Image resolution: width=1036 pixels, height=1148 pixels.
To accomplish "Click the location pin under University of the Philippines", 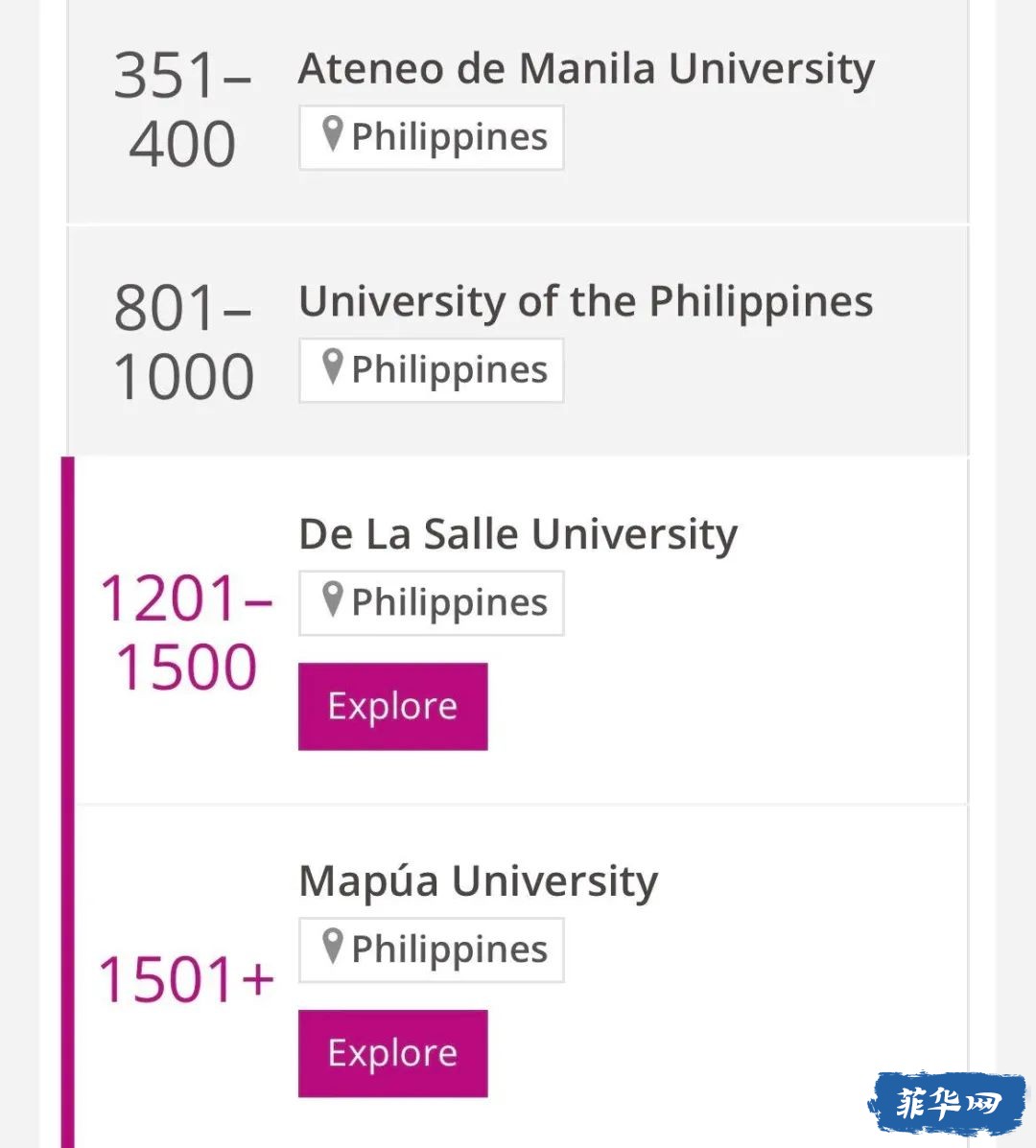I will (333, 366).
